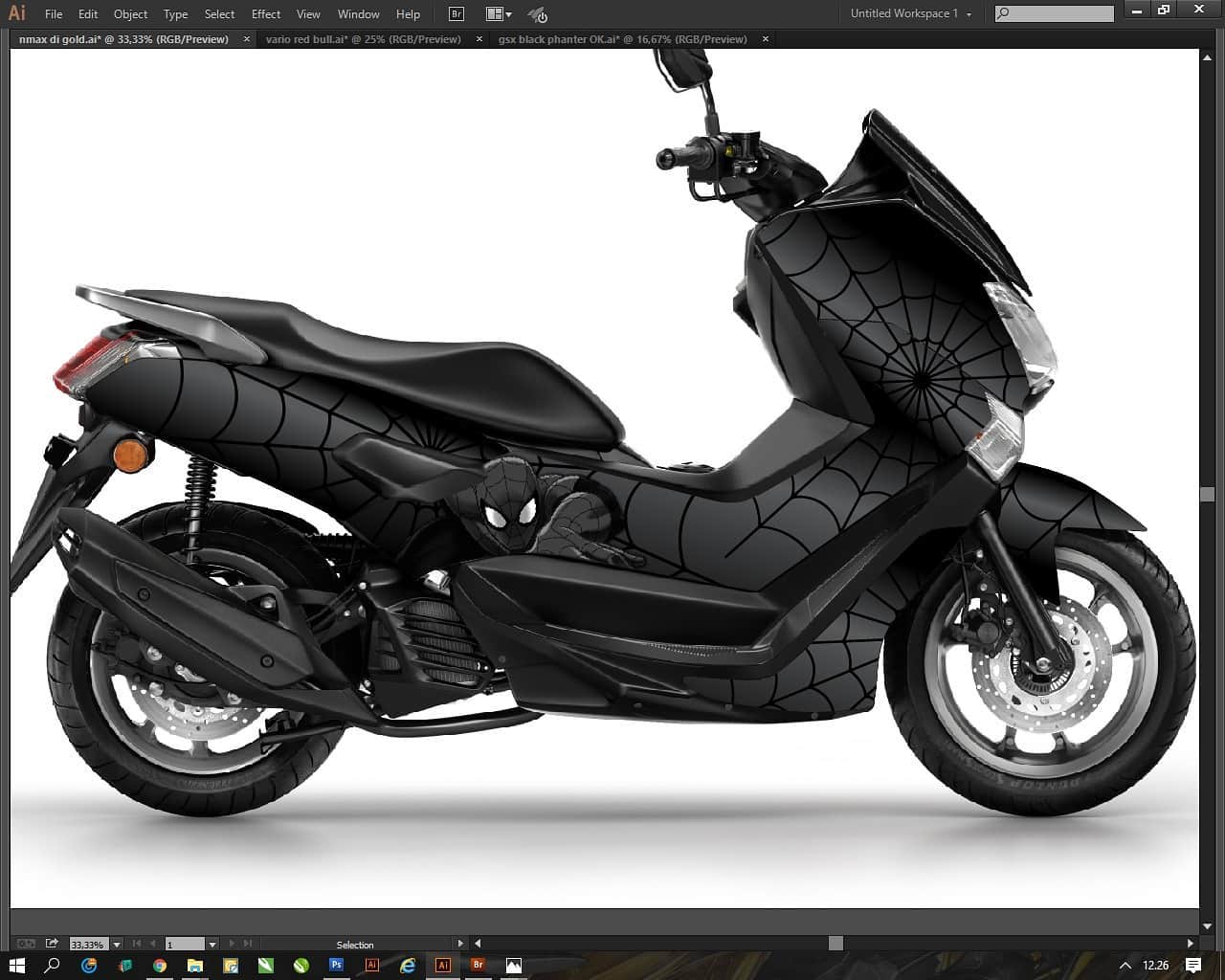Click the Windows taskbar search icon
The image size is (1225, 980).
pyautogui.click(x=53, y=966)
